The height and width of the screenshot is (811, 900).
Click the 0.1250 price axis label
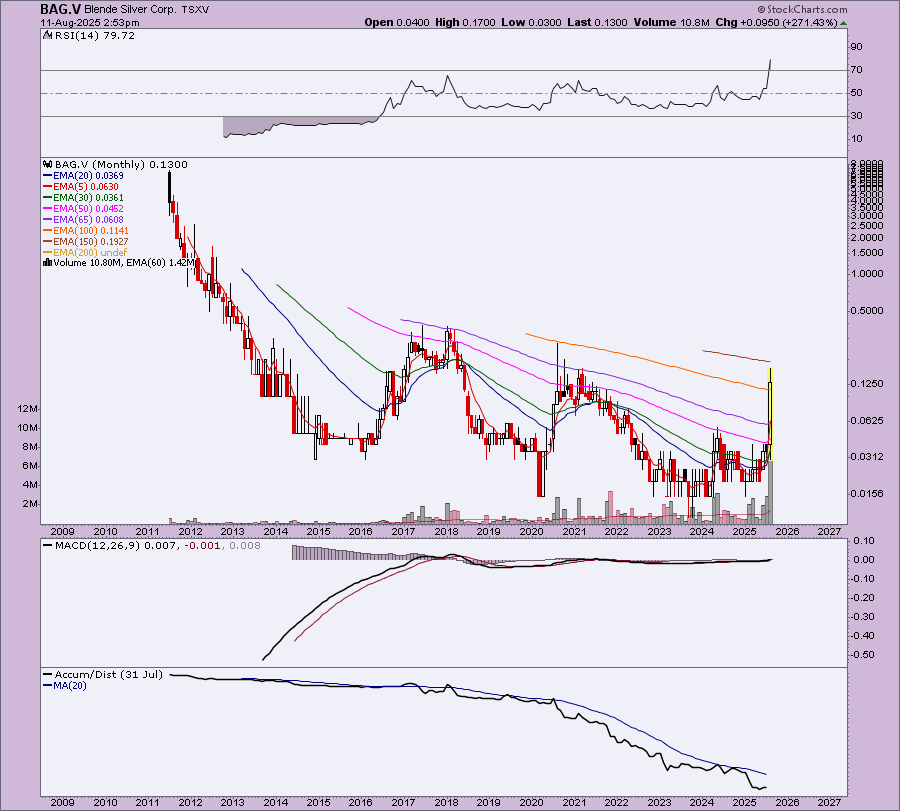[x=867, y=383]
